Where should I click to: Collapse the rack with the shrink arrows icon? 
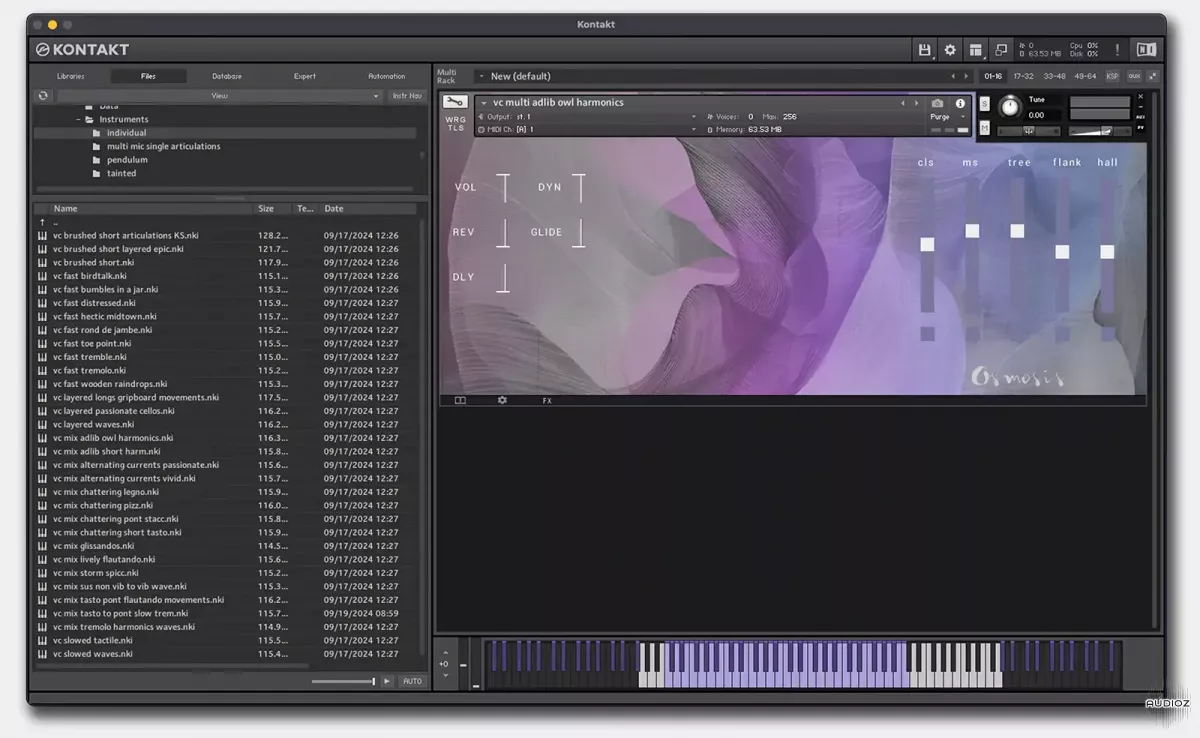[1153, 76]
